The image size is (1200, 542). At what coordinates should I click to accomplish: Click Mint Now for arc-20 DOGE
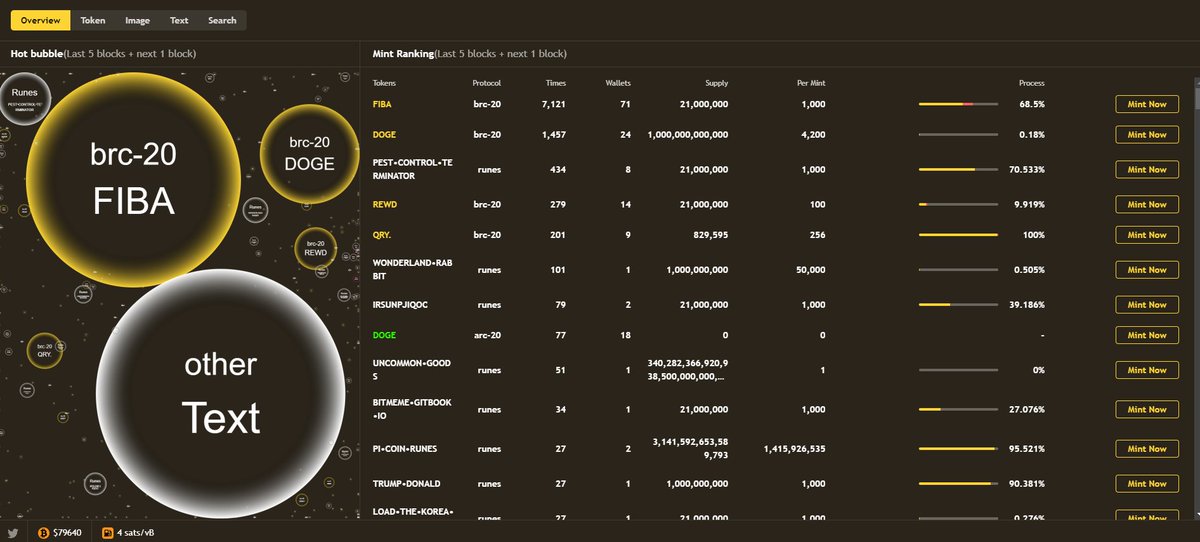point(1147,335)
